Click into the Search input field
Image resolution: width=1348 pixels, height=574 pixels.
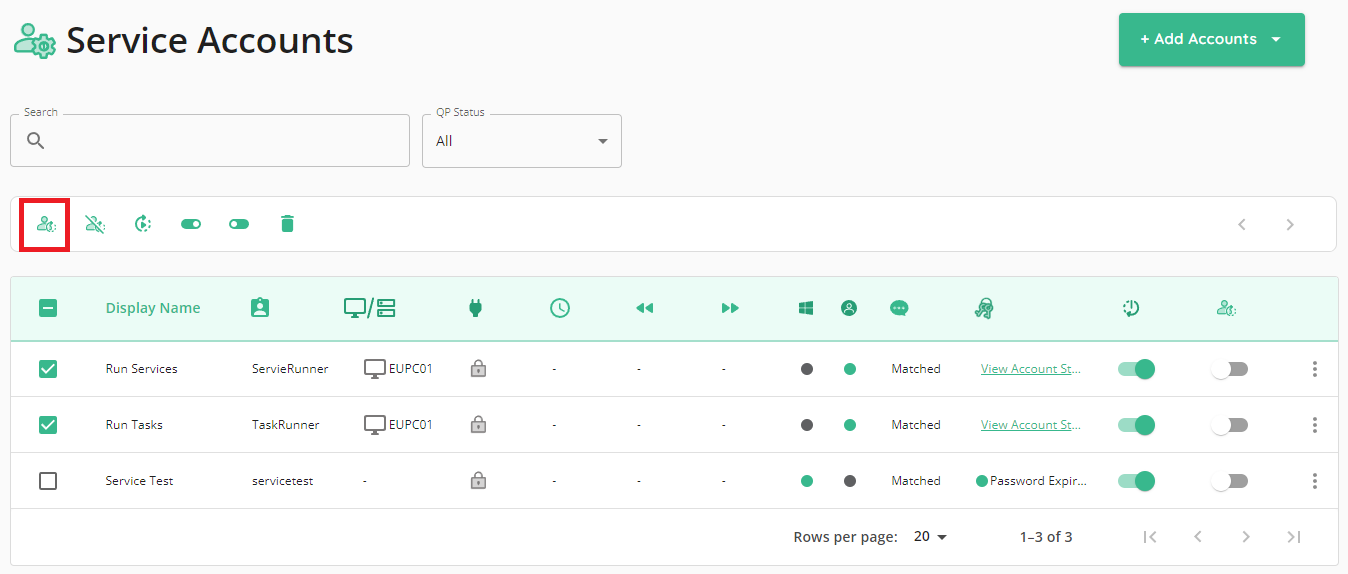pos(210,141)
